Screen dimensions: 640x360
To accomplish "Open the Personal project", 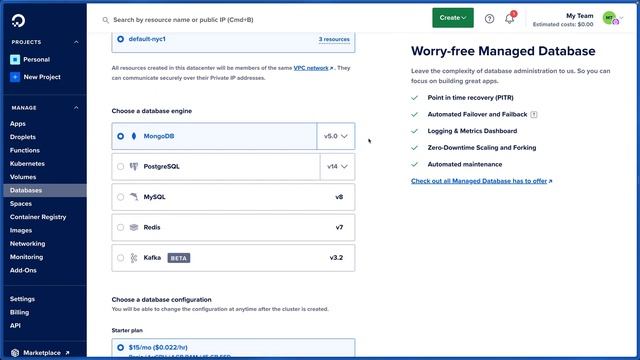I will 36,60.
